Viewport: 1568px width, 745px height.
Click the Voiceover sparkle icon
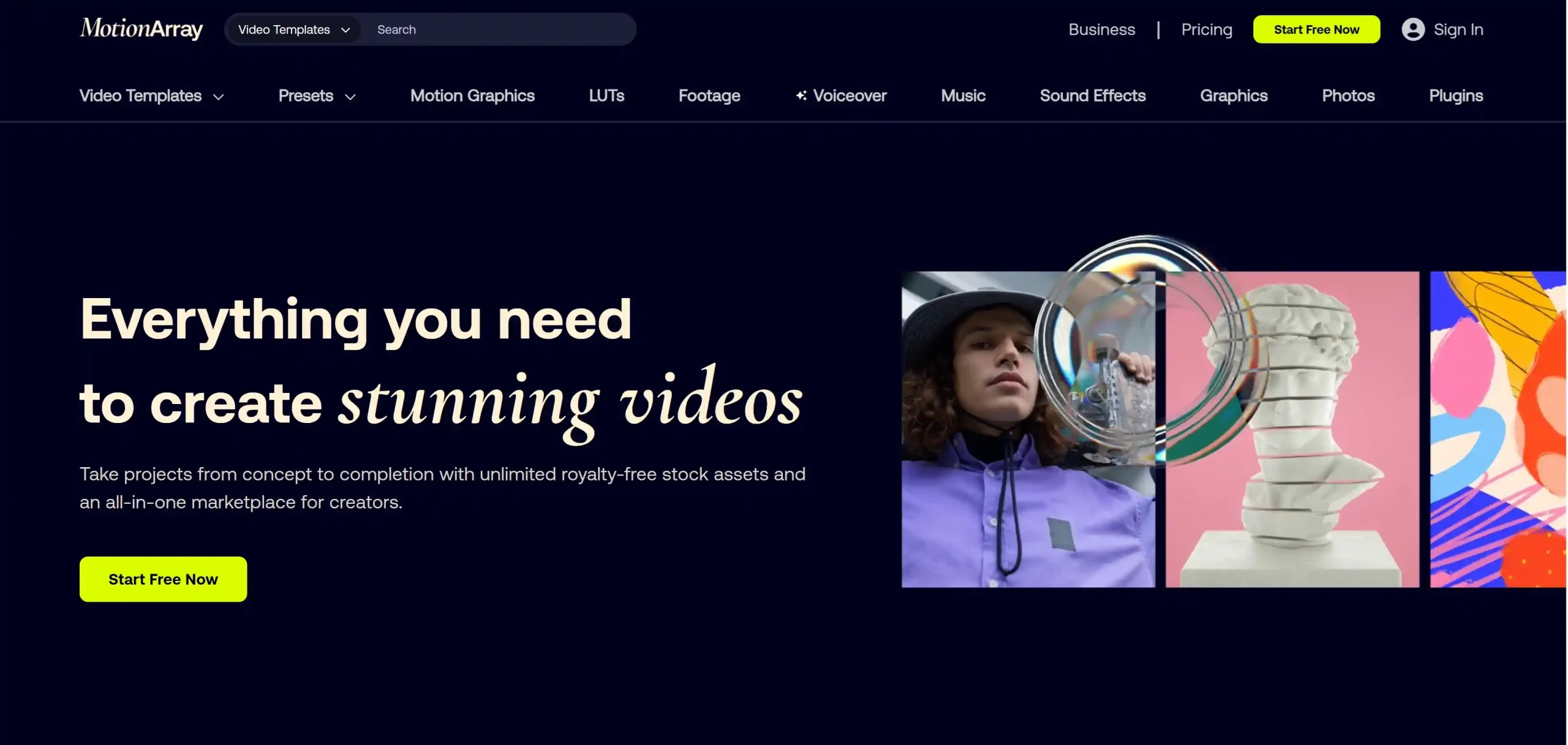(x=801, y=95)
